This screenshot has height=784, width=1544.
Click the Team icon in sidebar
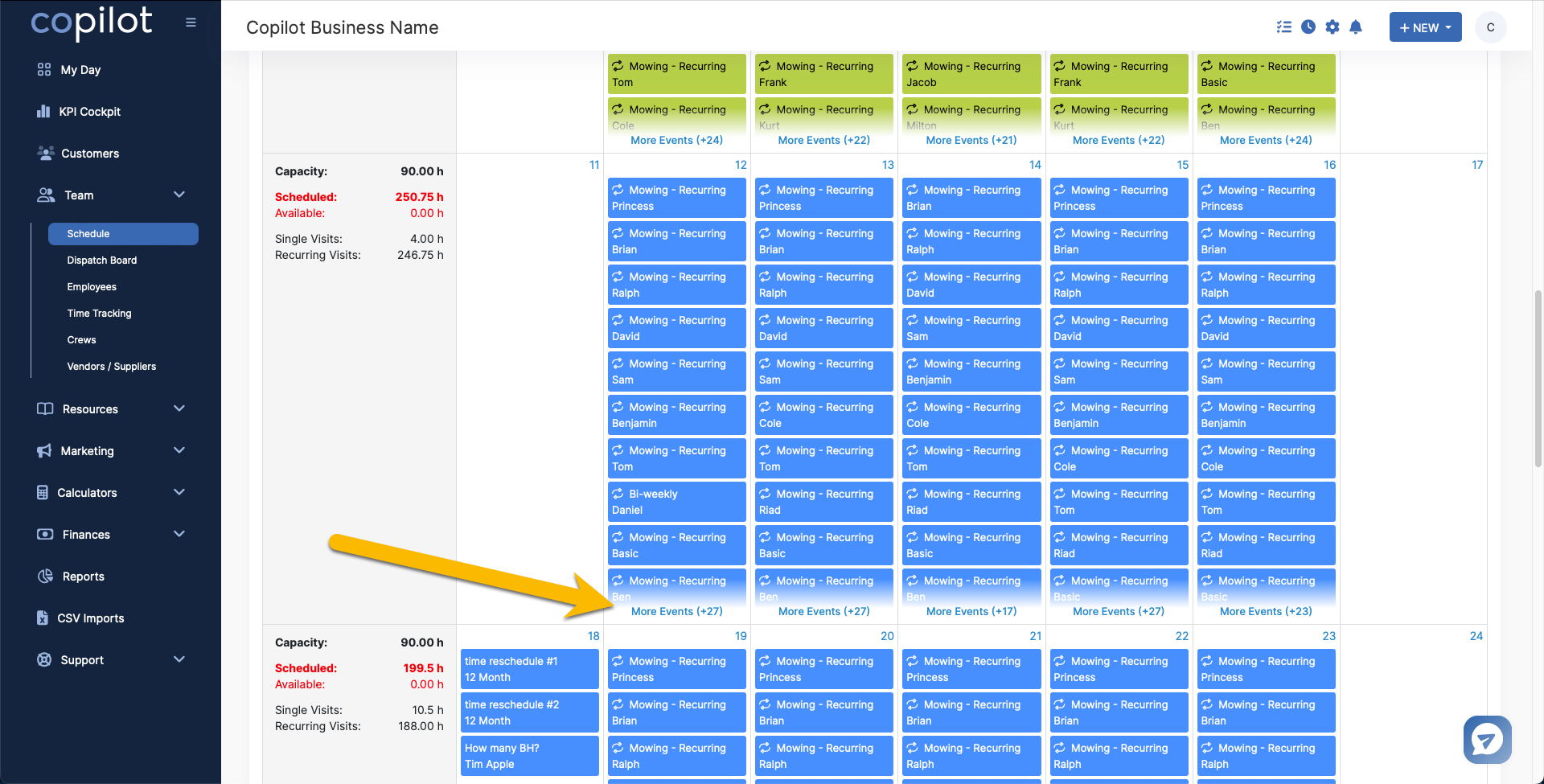46,195
